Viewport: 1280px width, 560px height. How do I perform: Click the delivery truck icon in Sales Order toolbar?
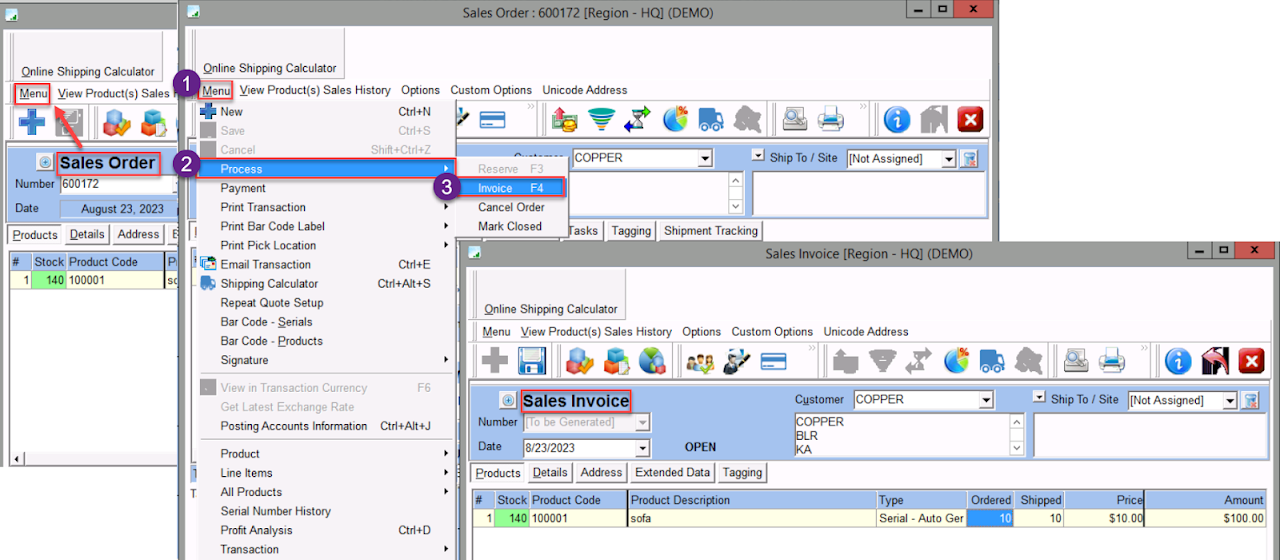(711, 120)
